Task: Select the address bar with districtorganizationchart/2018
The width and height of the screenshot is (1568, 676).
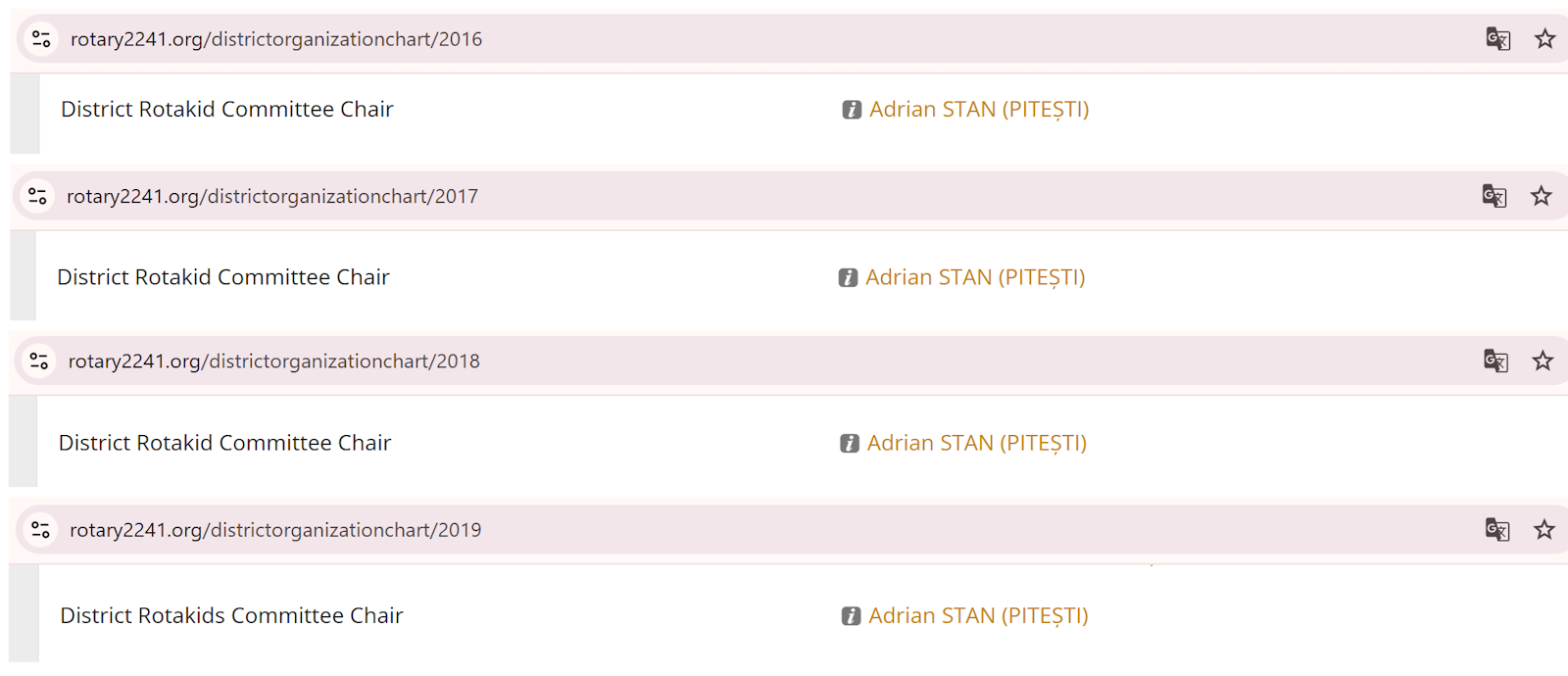Action: [274, 362]
